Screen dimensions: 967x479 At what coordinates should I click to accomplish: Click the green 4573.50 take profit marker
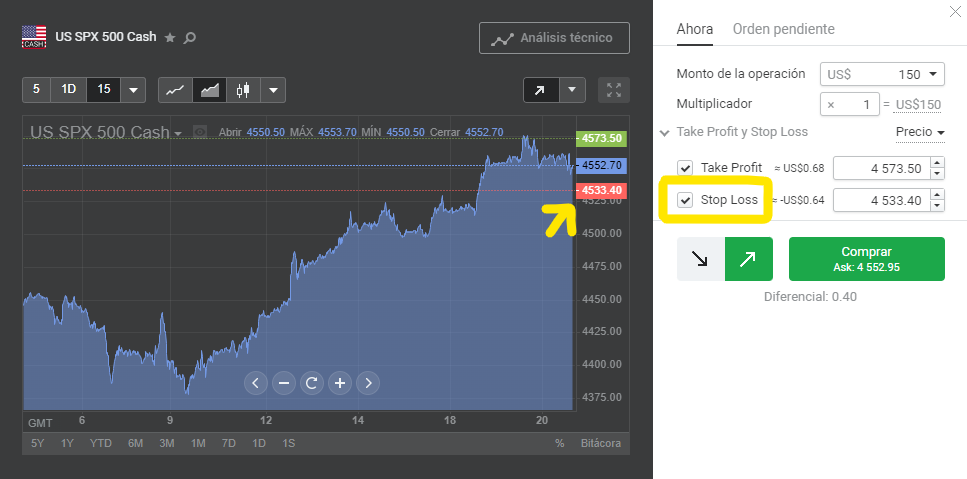click(601, 139)
